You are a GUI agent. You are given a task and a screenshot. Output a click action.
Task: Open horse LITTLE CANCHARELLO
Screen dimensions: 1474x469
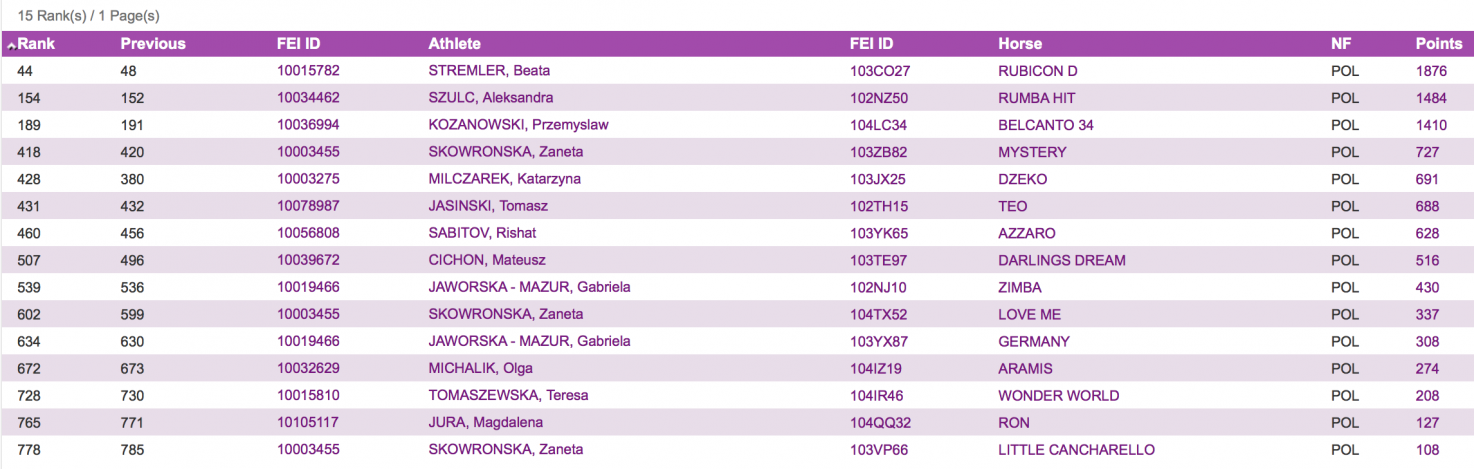pos(1076,449)
